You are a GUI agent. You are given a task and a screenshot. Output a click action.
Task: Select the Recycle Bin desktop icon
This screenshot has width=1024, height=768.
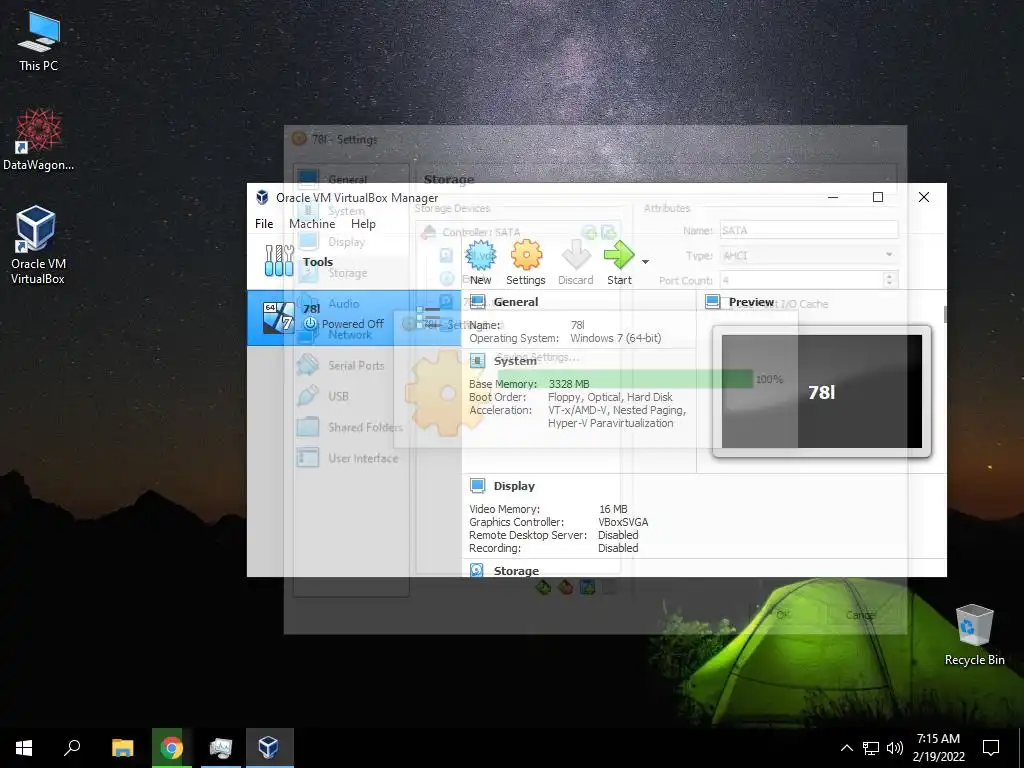pyautogui.click(x=974, y=635)
